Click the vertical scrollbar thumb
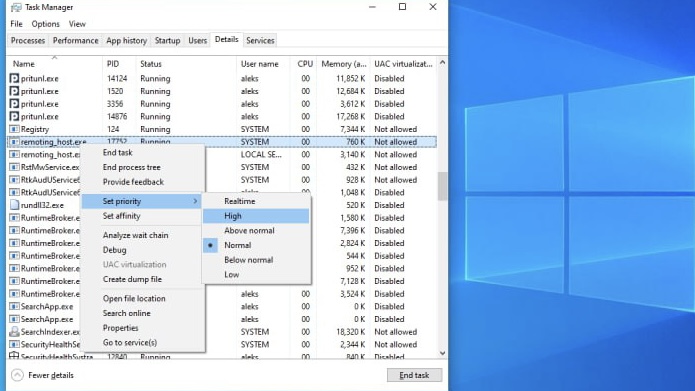695x391 pixels. point(442,186)
